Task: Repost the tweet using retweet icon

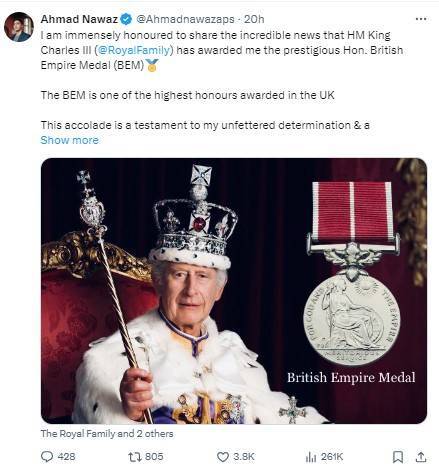Action: [135, 456]
